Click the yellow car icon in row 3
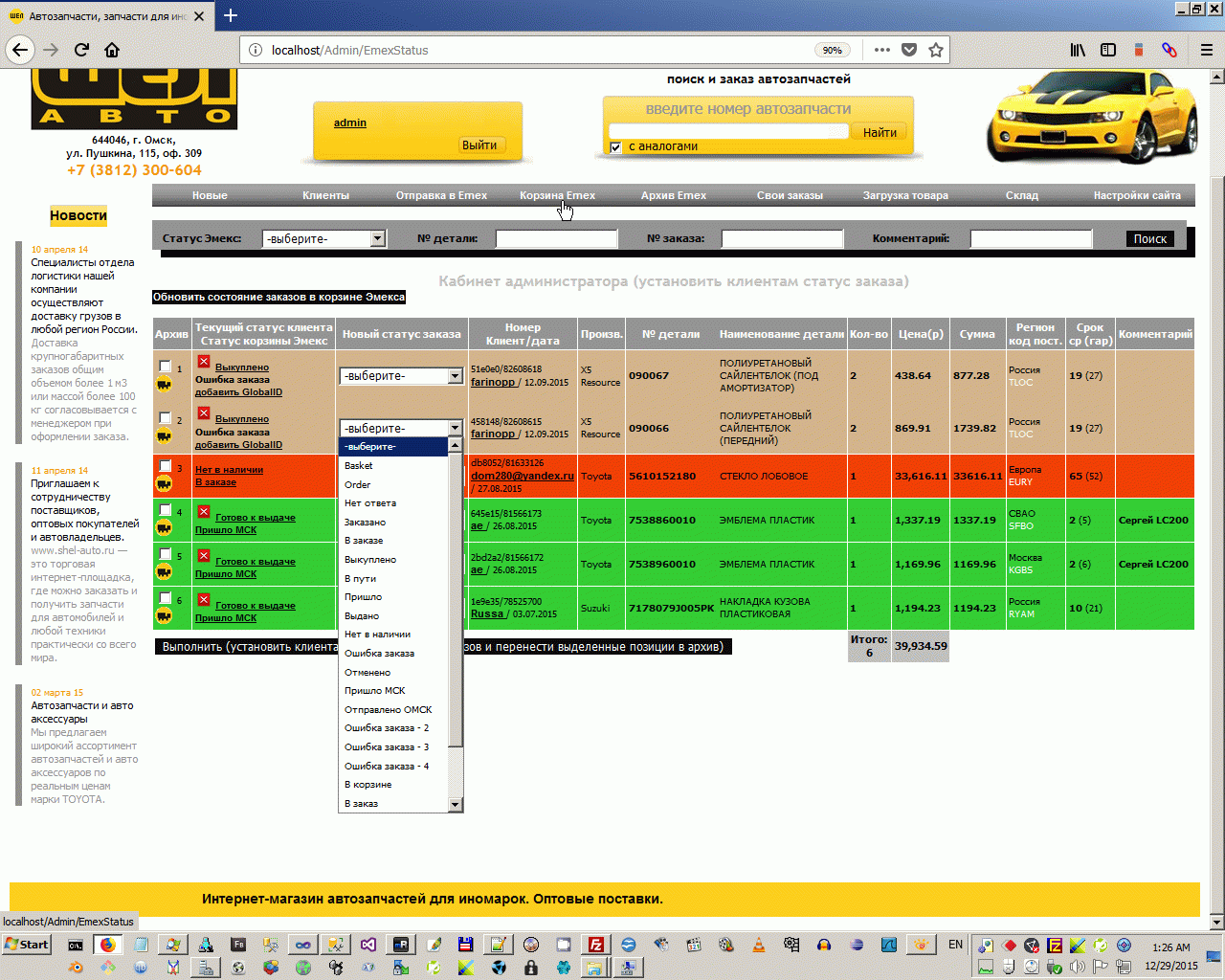The image size is (1225, 980). tap(164, 483)
